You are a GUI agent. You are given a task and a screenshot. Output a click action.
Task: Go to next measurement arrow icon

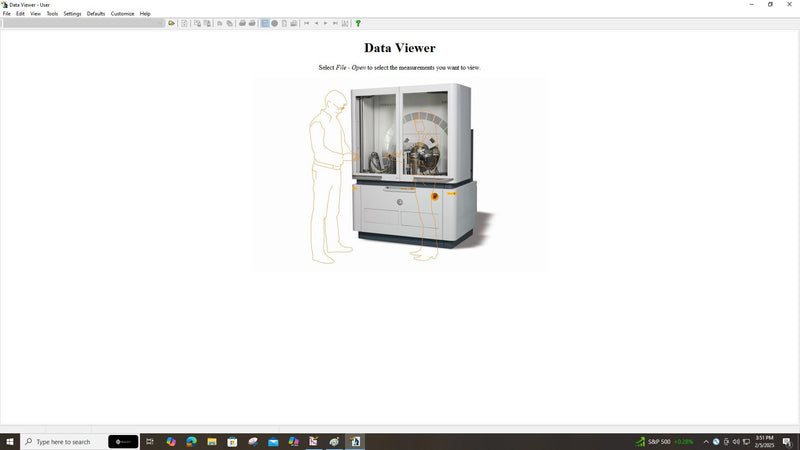coord(326,23)
